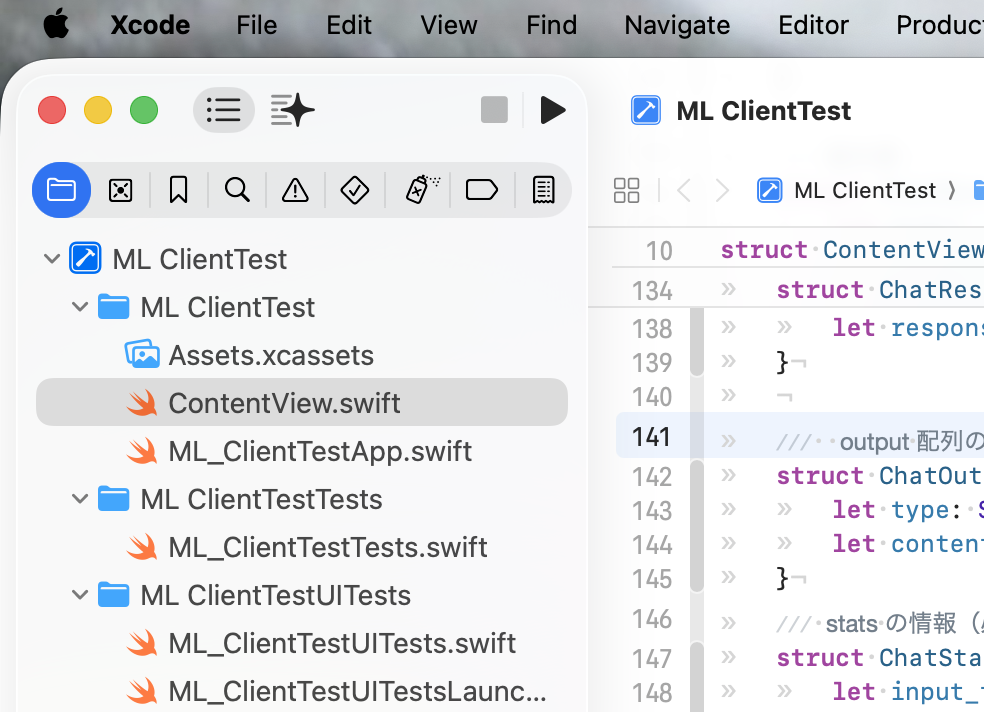984x712 pixels.
Task: Show the Issue navigator warning icon
Action: pos(295,190)
